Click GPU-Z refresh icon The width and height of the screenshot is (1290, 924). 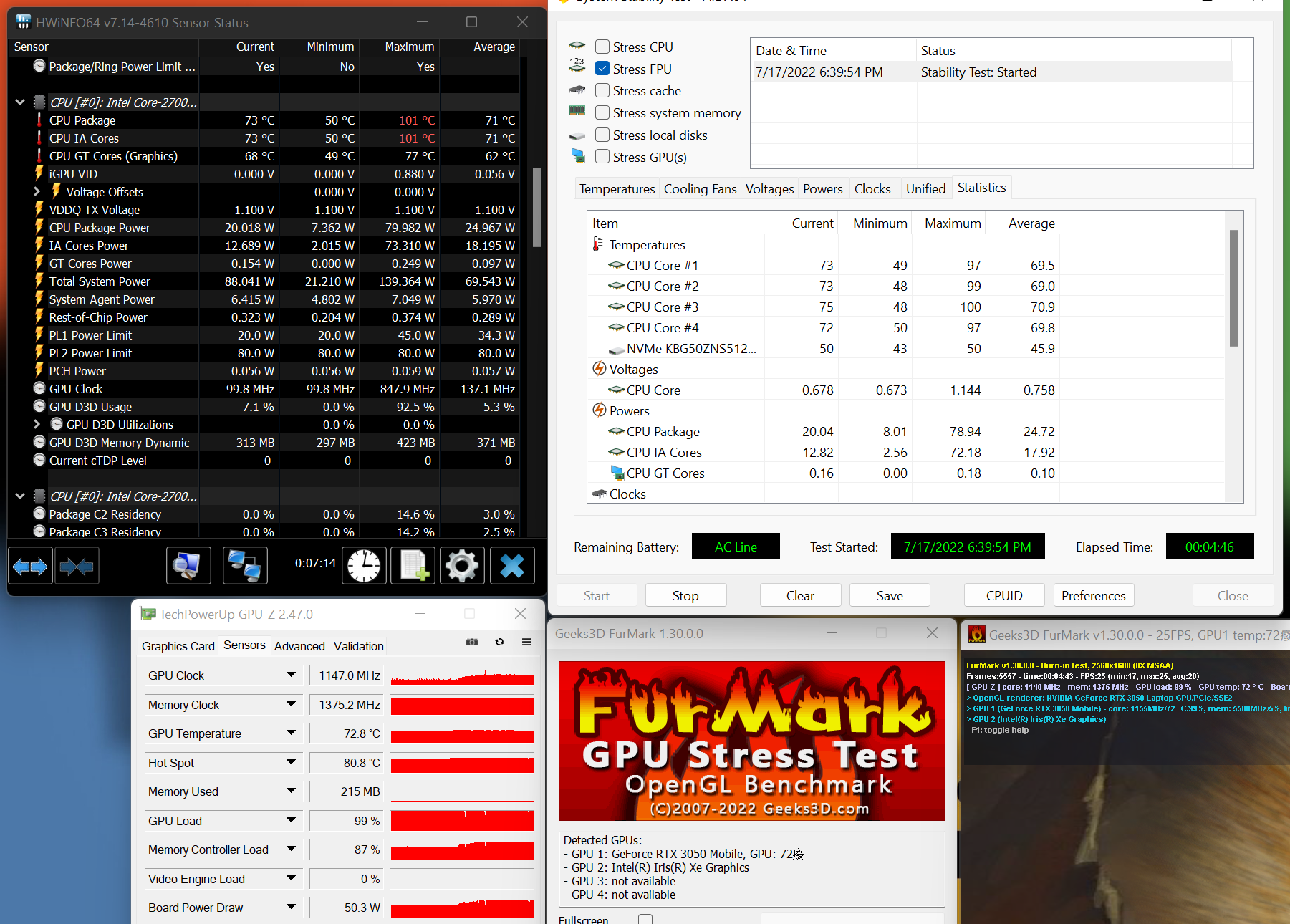point(499,642)
